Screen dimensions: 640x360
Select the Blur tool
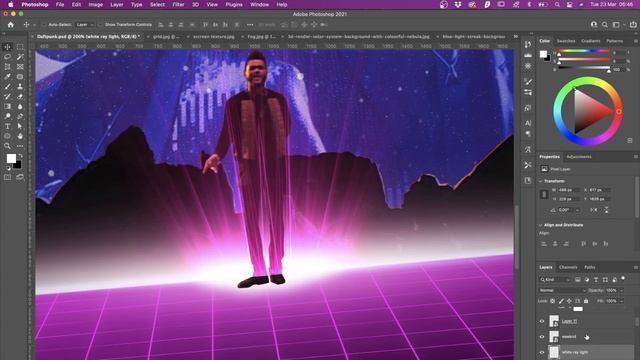[x=20, y=106]
